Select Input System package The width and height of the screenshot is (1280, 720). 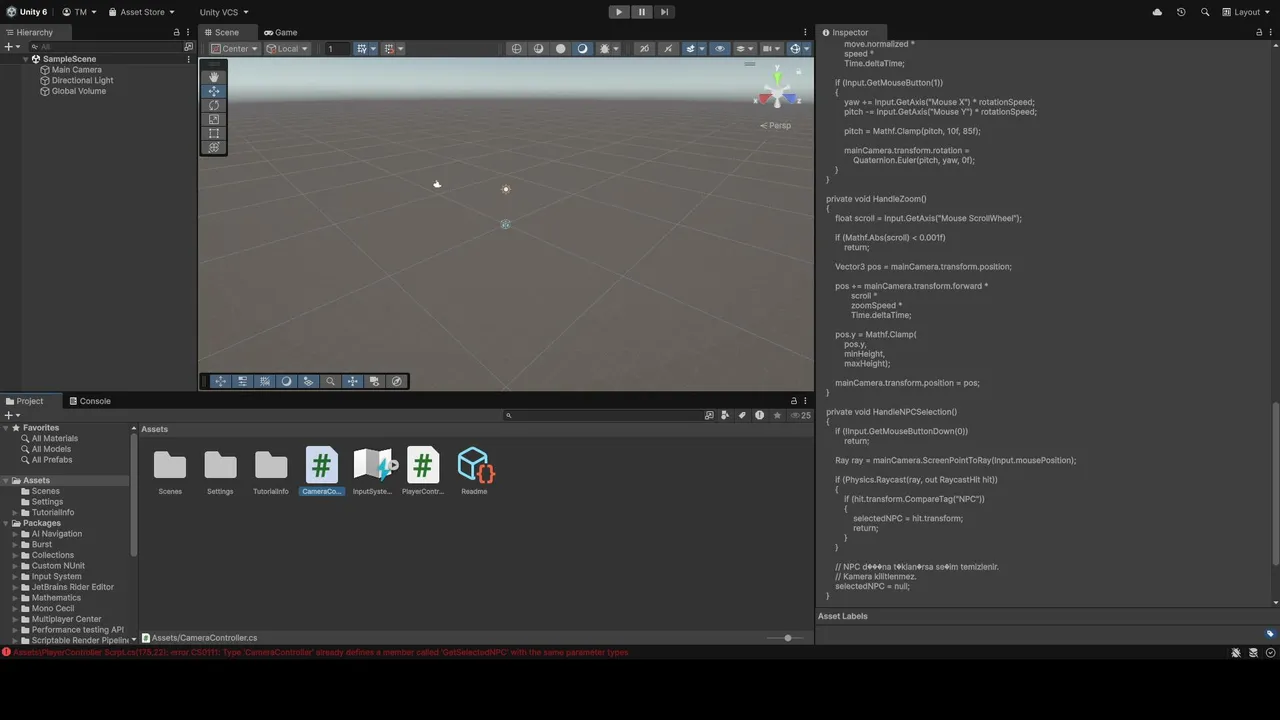pyautogui.click(x=56, y=576)
